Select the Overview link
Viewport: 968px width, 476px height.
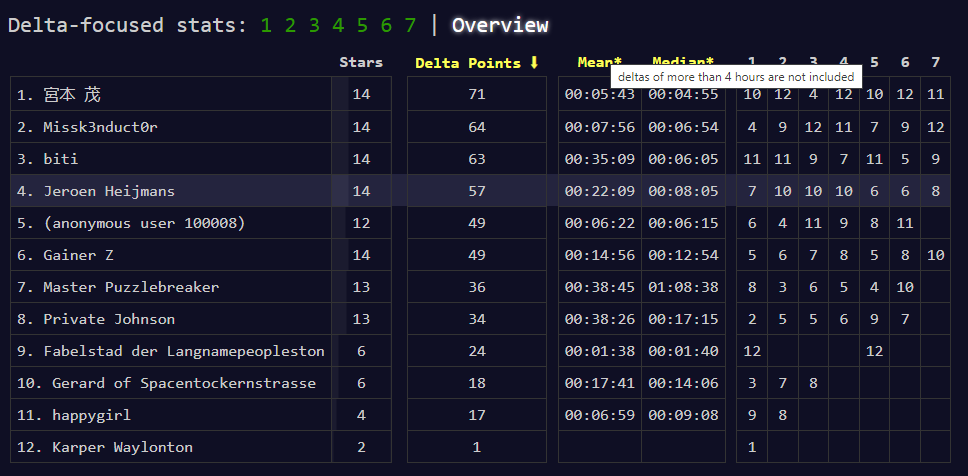point(500,25)
